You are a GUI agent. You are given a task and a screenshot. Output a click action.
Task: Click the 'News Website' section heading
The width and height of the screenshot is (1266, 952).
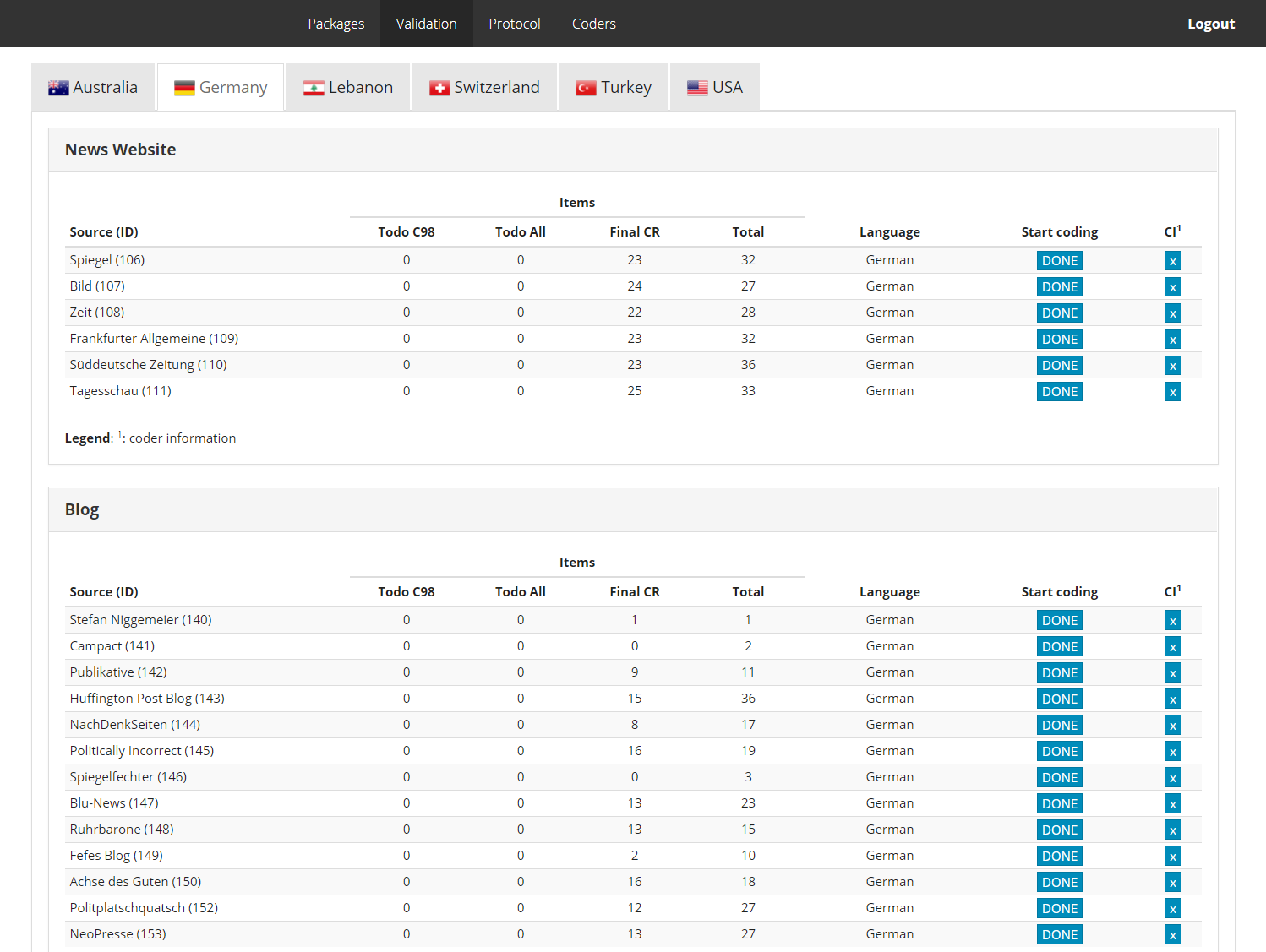[121, 150]
